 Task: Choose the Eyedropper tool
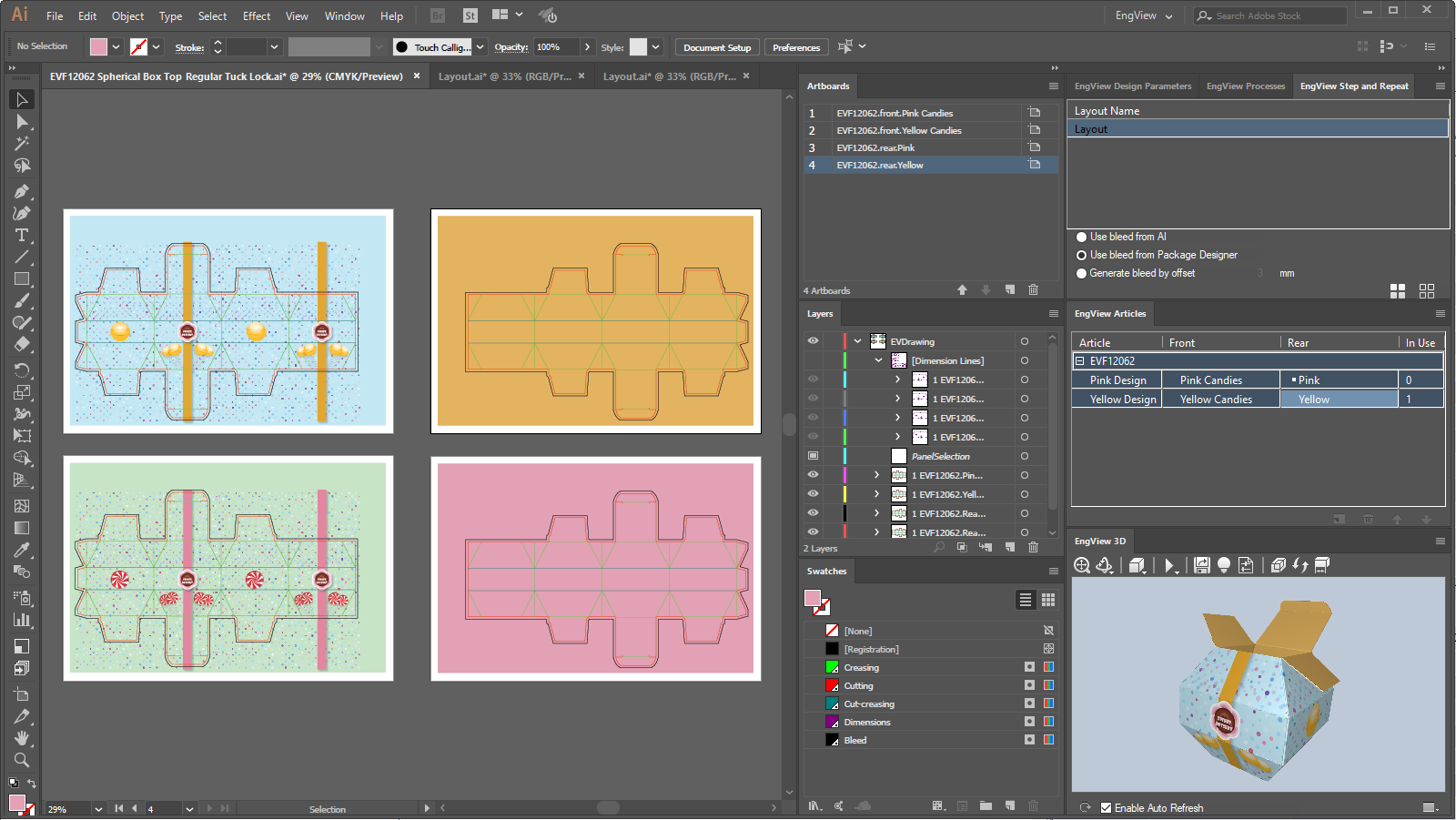click(x=22, y=551)
